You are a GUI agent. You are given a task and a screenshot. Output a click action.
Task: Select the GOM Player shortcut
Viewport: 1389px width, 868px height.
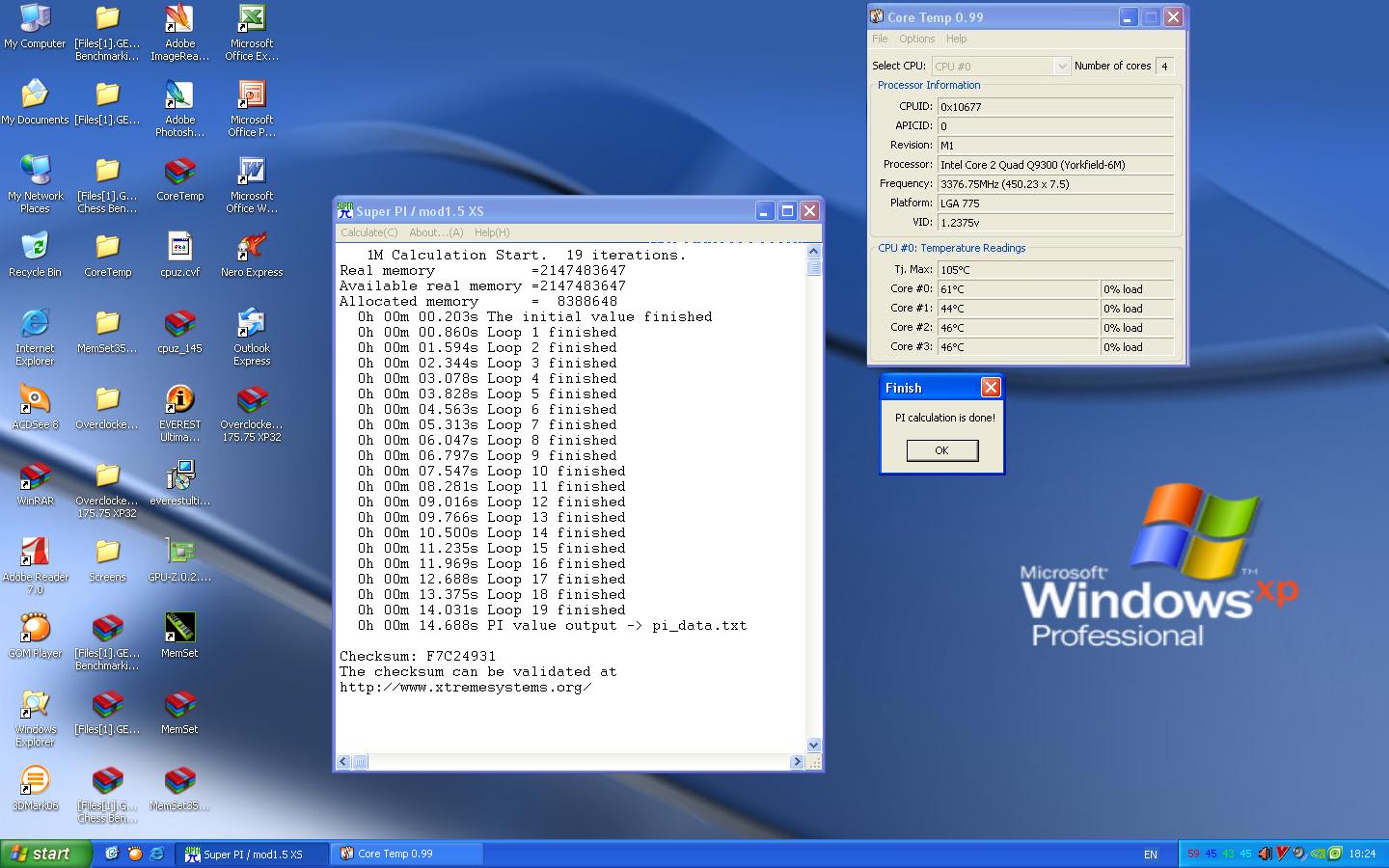pos(35,637)
